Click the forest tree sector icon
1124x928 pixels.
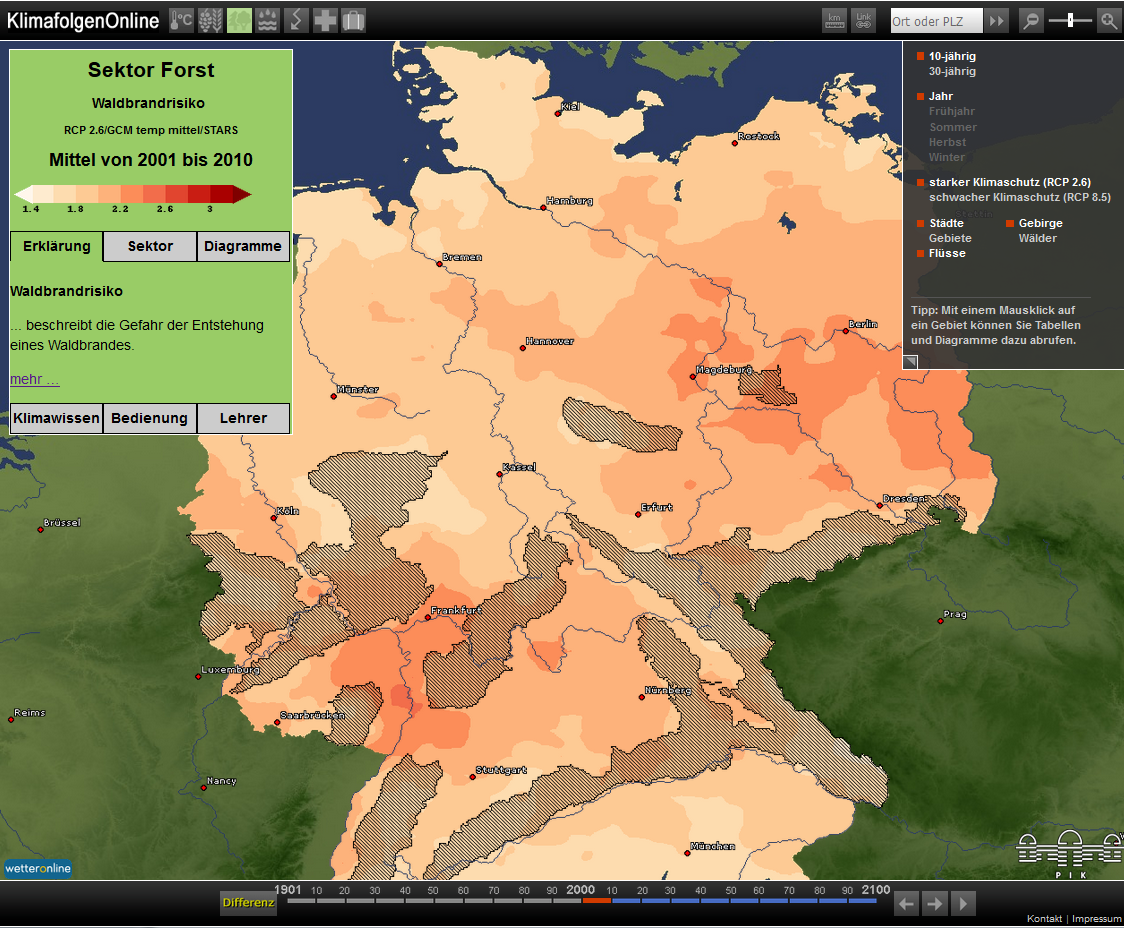tap(239, 20)
